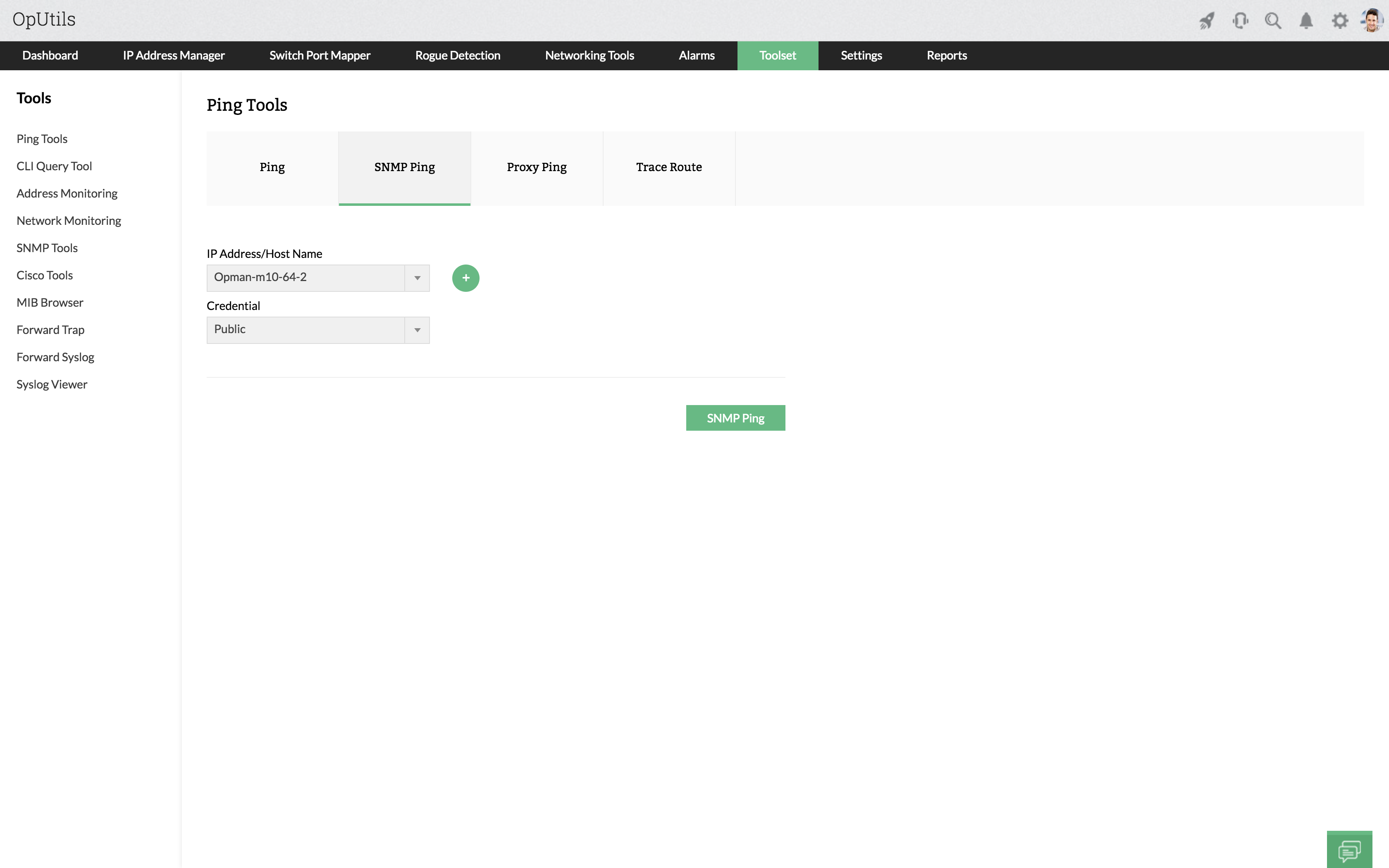The width and height of the screenshot is (1389, 868).
Task: Select the Ping tab
Action: [272, 167]
